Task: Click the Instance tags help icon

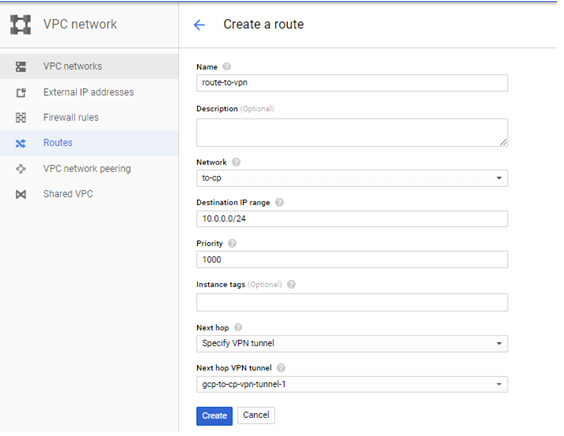Action: click(x=291, y=285)
